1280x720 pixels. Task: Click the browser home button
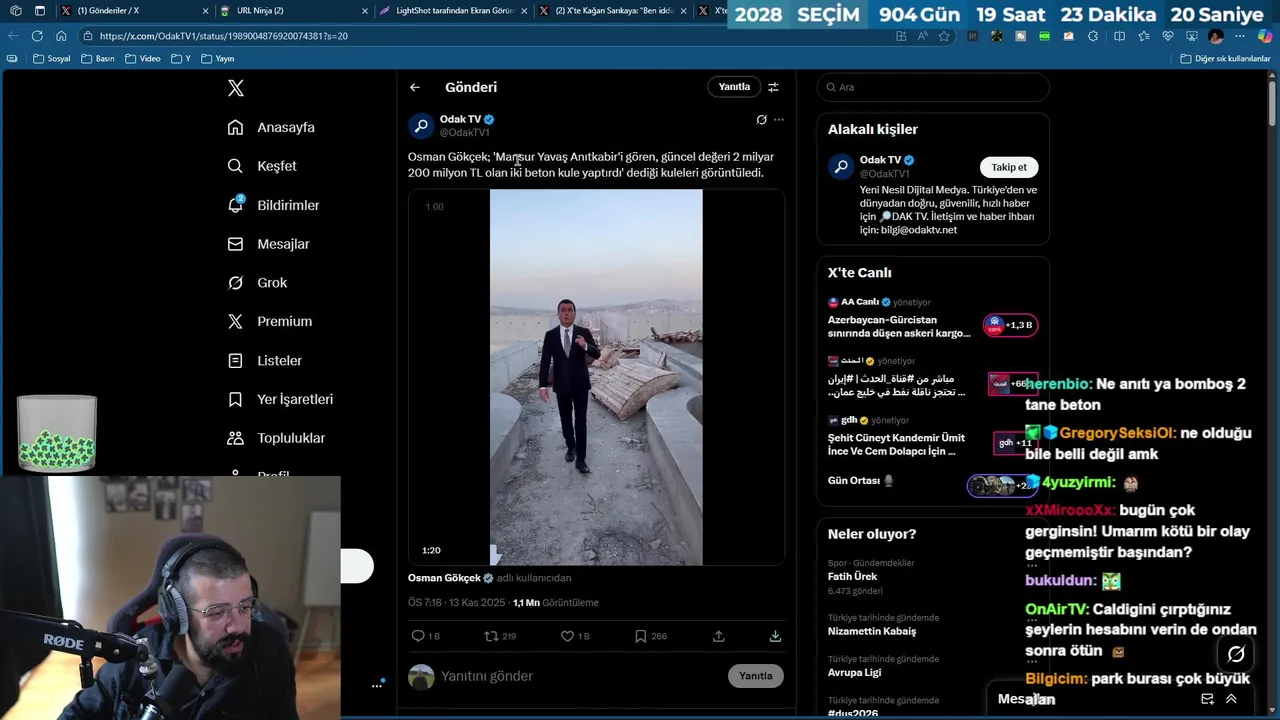[x=62, y=36]
